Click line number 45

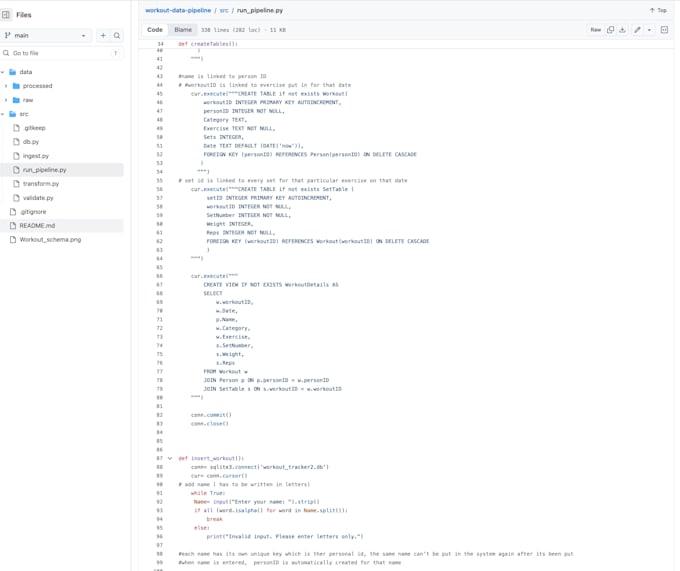pyautogui.click(x=160, y=94)
